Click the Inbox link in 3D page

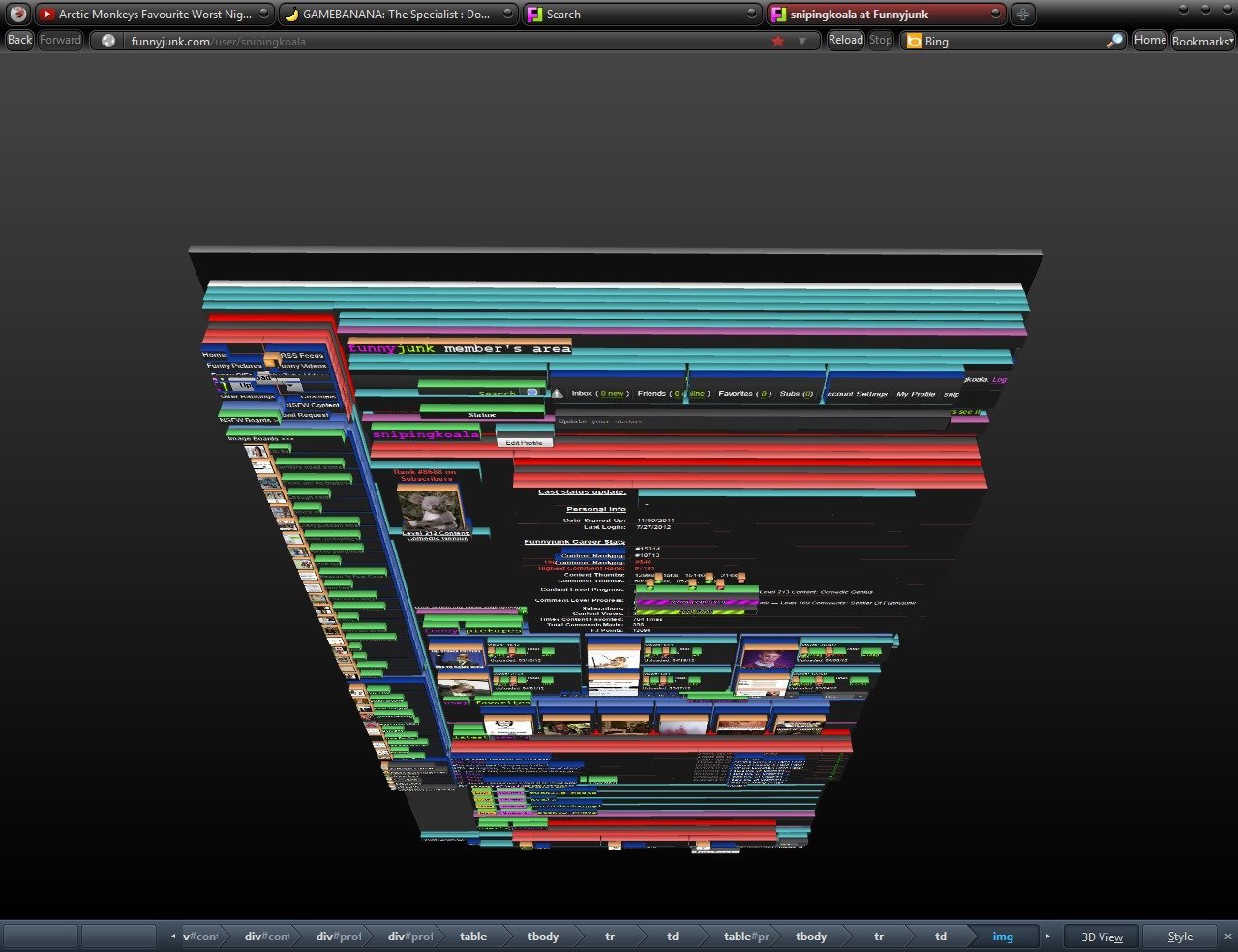tap(599, 394)
